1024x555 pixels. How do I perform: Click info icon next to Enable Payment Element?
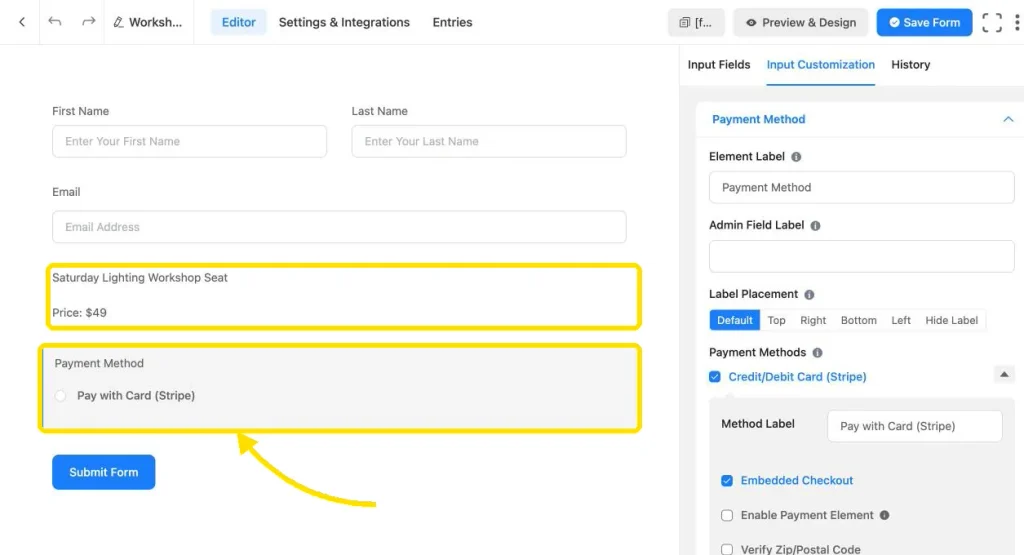[884, 515]
